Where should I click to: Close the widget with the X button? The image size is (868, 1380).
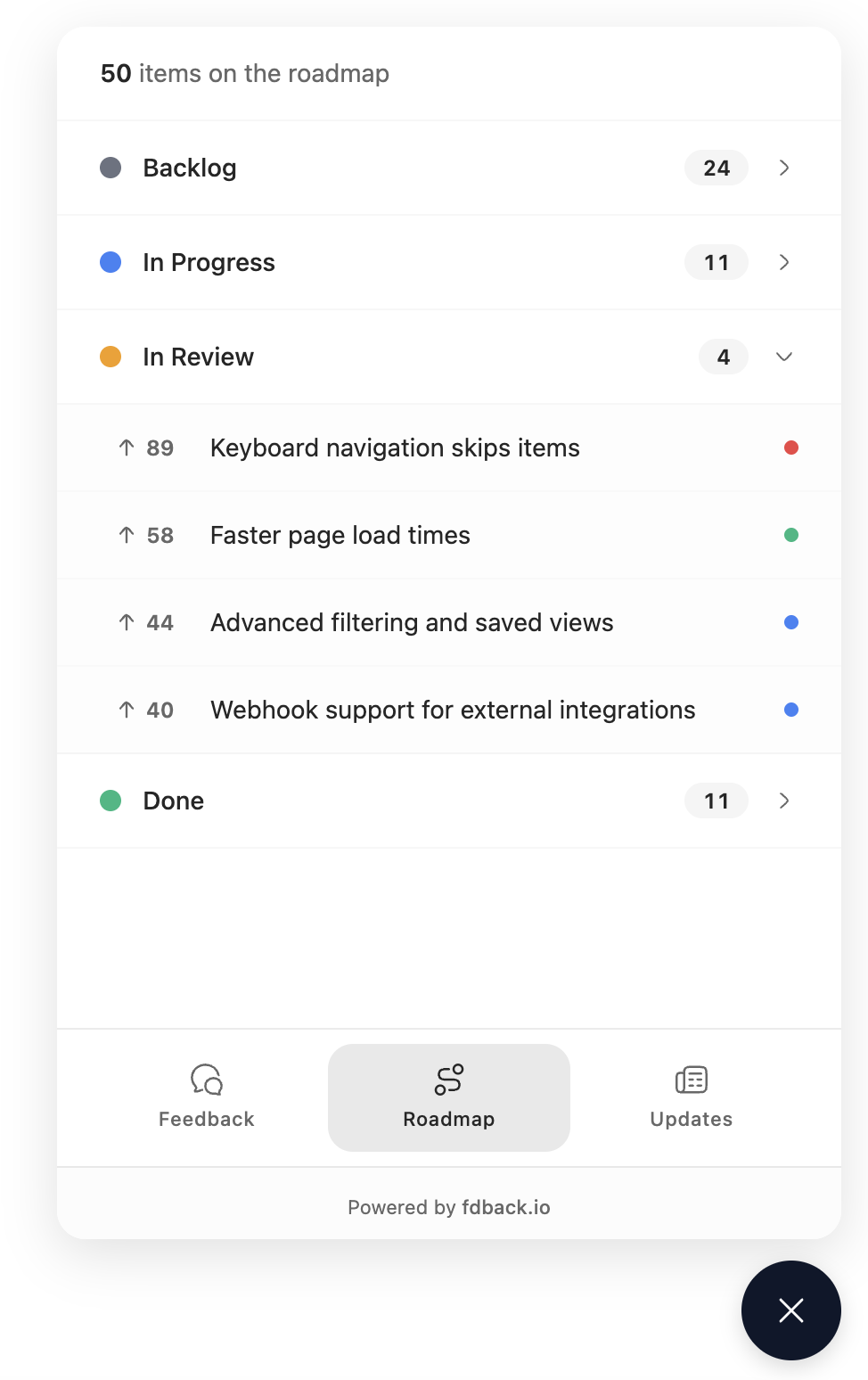click(x=790, y=1310)
